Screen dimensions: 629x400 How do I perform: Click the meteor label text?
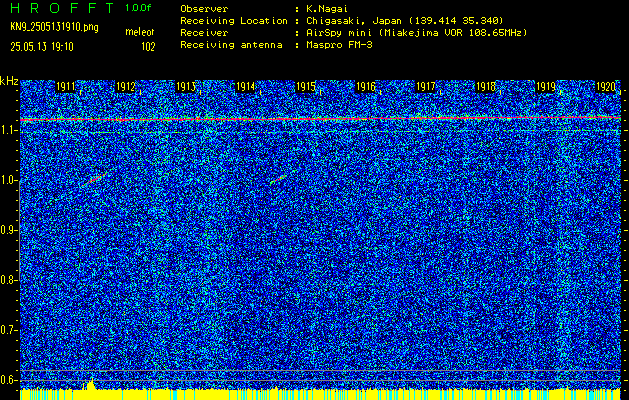140,32
